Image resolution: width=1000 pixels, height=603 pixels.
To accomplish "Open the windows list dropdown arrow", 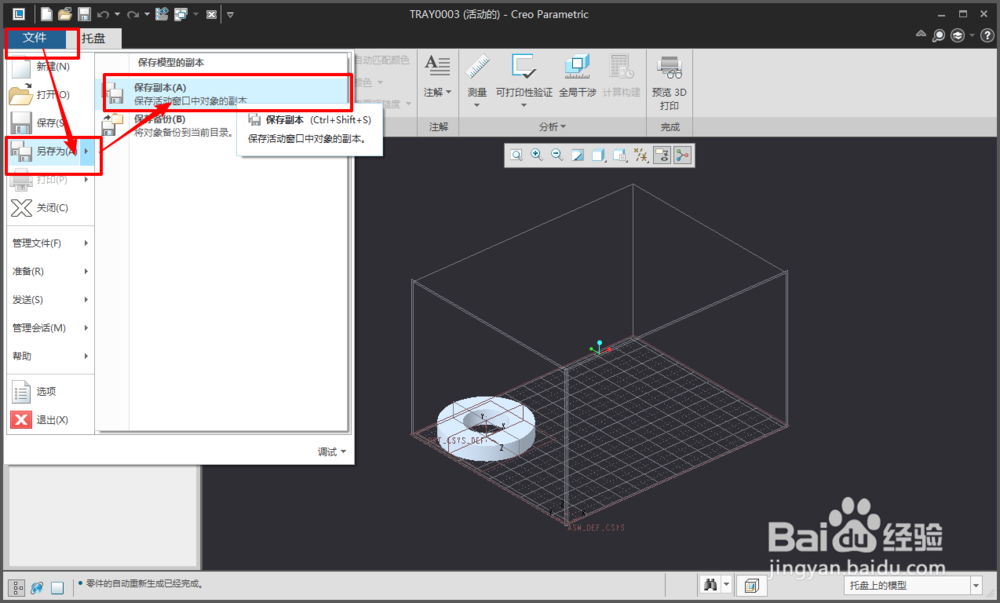I will tap(196, 14).
